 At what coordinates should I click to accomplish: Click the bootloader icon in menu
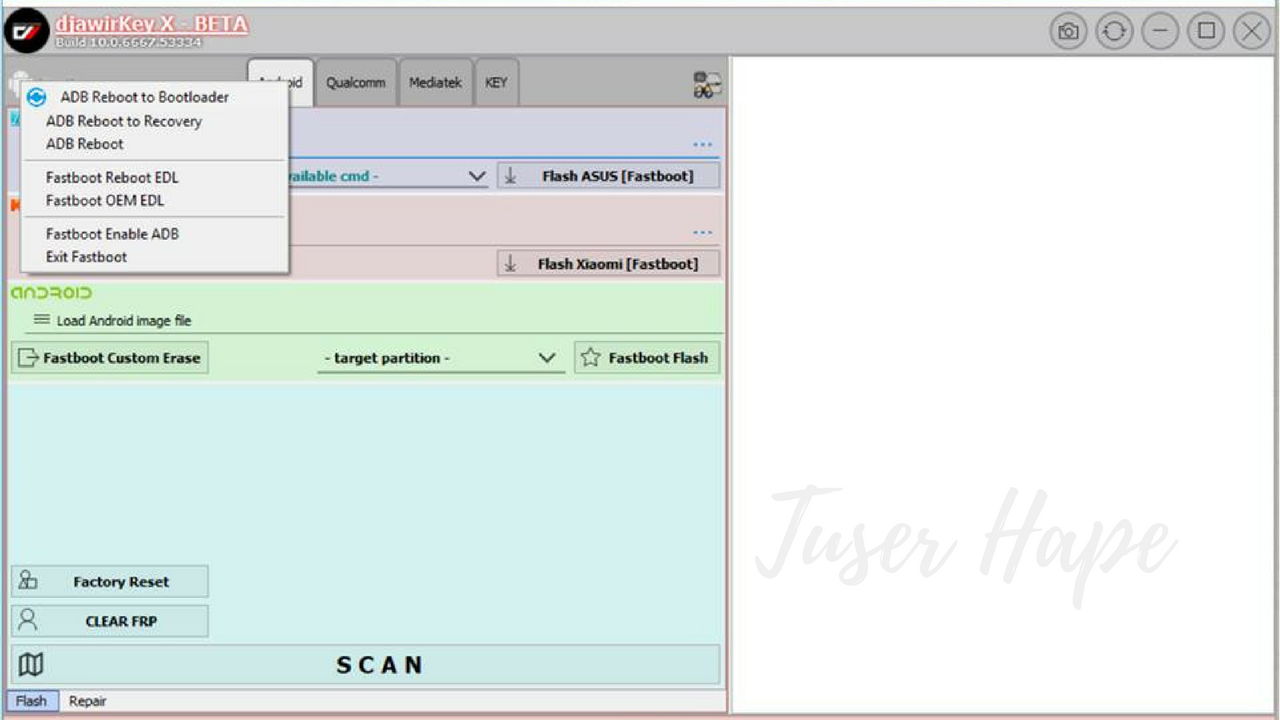pos(36,97)
